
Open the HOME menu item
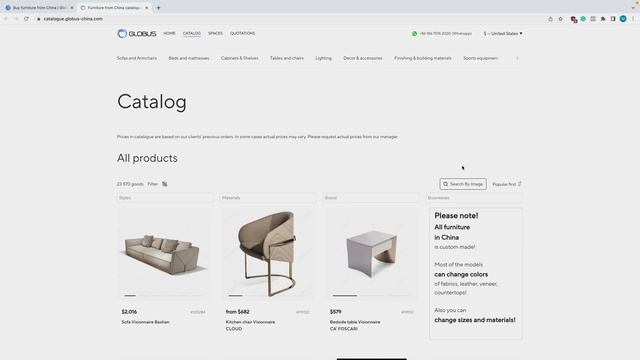pos(169,33)
